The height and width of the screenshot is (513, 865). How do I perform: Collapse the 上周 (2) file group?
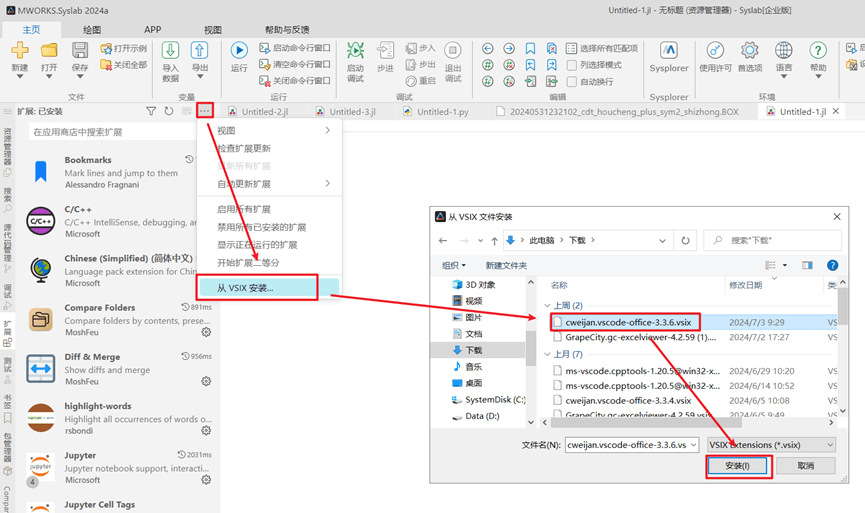tap(547, 306)
